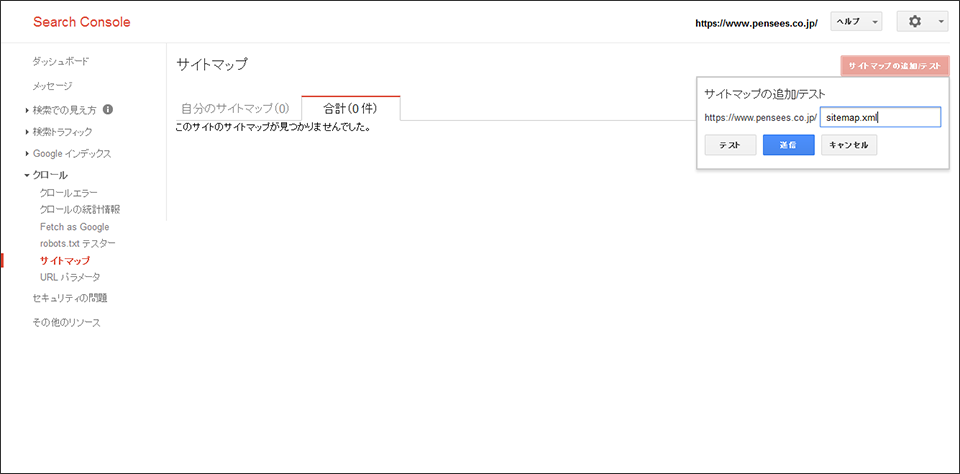
Task: Collapse the クロール section
Action: coord(49,175)
